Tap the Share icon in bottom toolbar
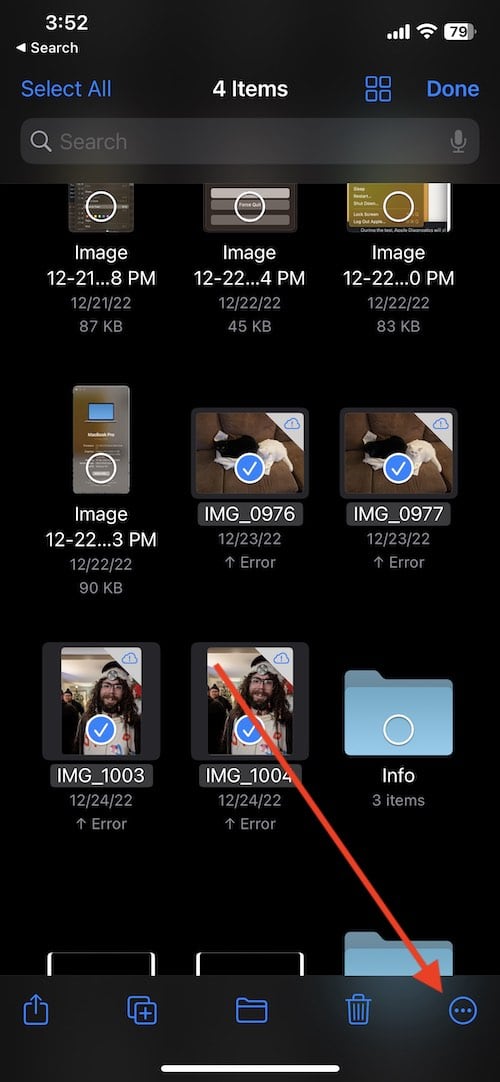500x1082 pixels. [37, 1011]
